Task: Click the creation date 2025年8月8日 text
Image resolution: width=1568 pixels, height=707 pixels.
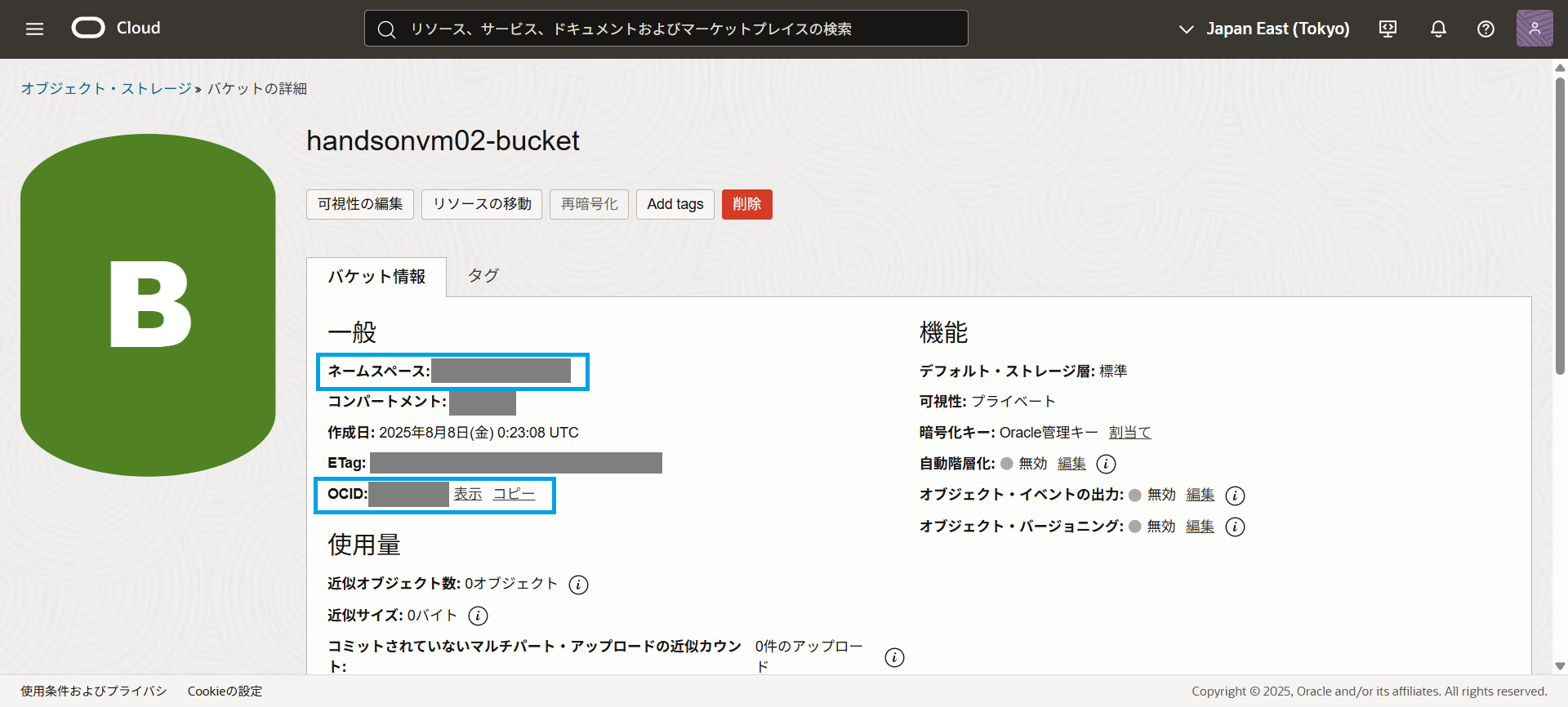Action: pos(478,433)
